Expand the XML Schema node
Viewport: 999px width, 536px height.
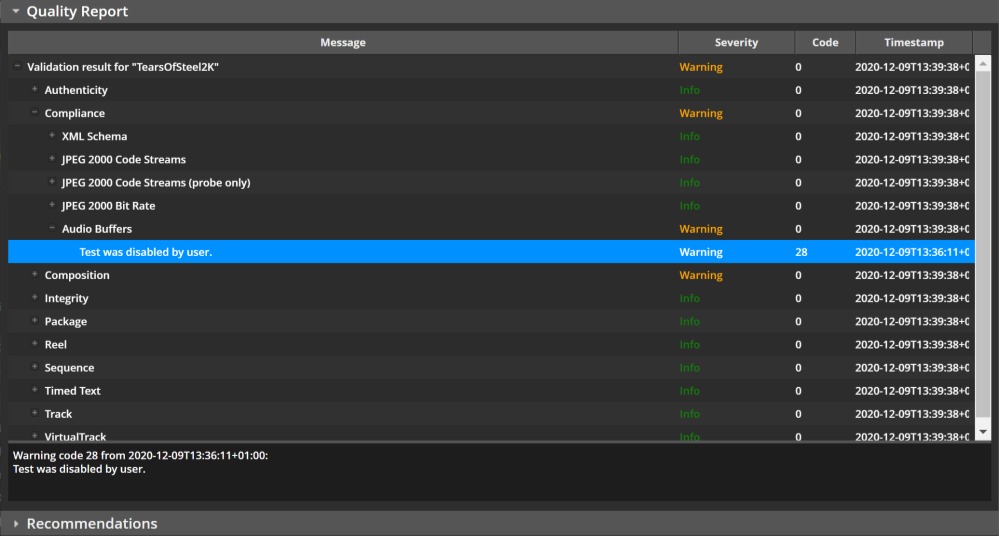point(52,136)
